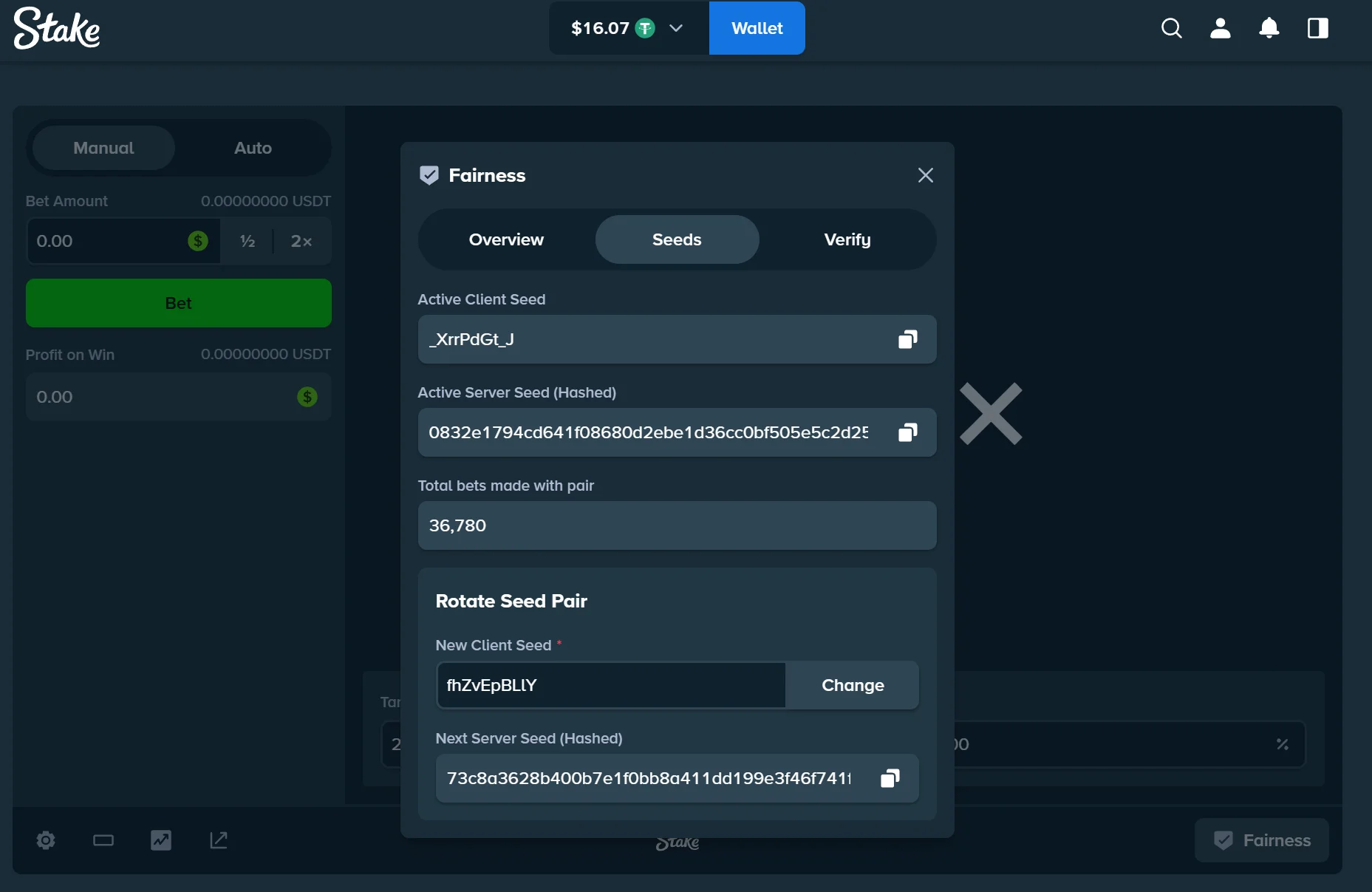Switch to the Overview tab
1372x892 pixels.
point(506,239)
